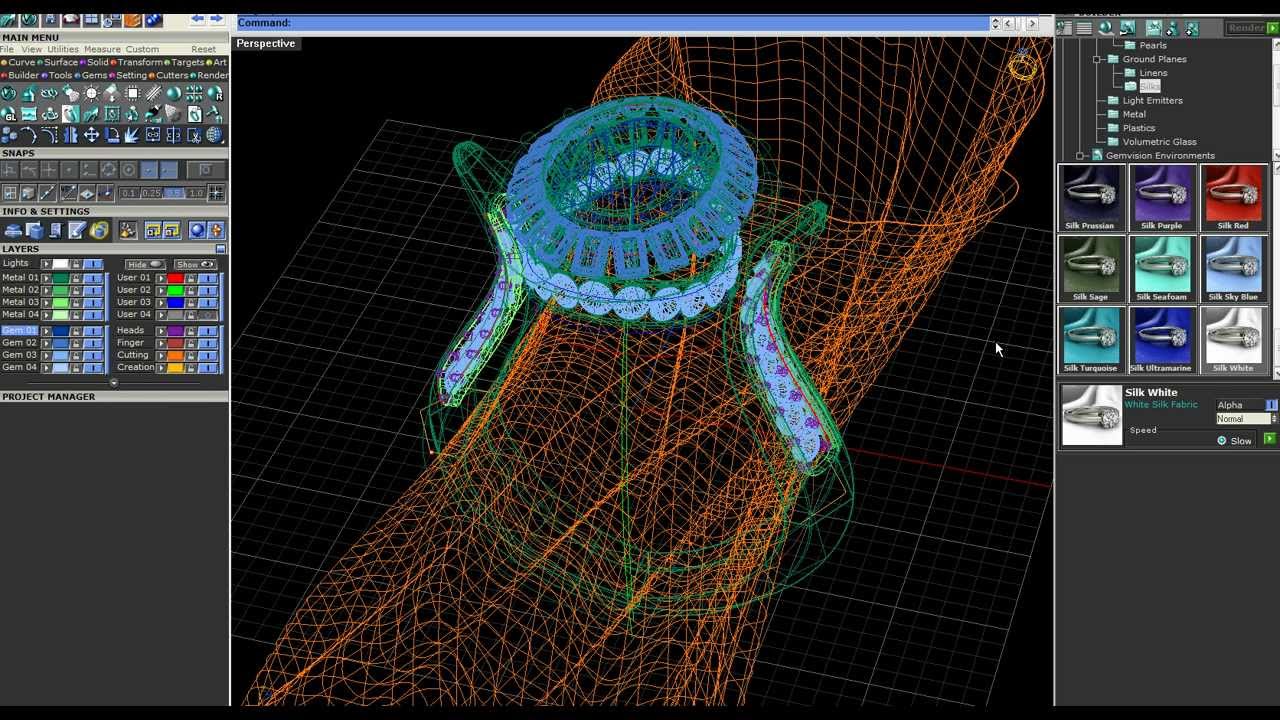Click the Render button with green arrow
The width and height of the screenshot is (1280, 720).
(x=1251, y=28)
